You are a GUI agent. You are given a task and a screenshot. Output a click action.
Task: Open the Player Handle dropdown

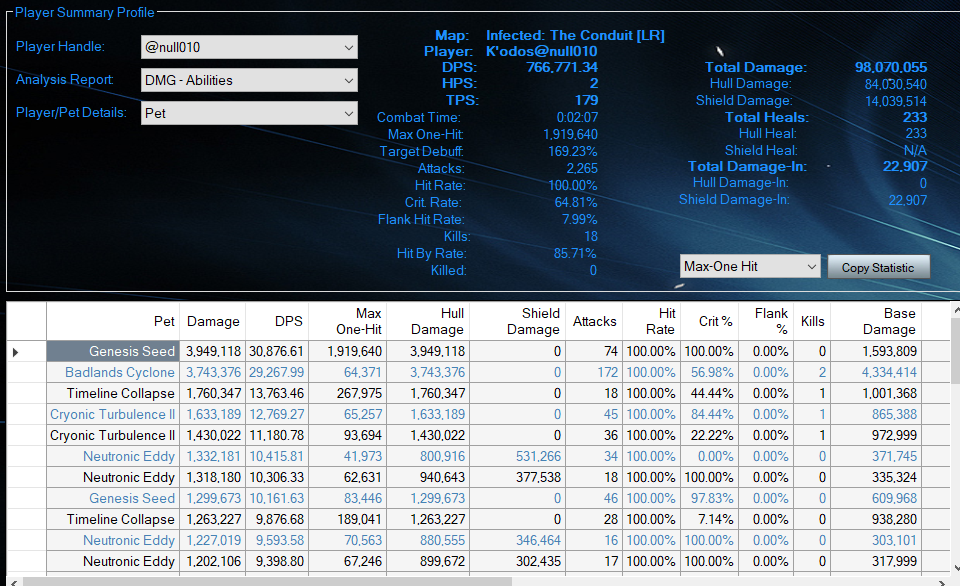point(249,47)
